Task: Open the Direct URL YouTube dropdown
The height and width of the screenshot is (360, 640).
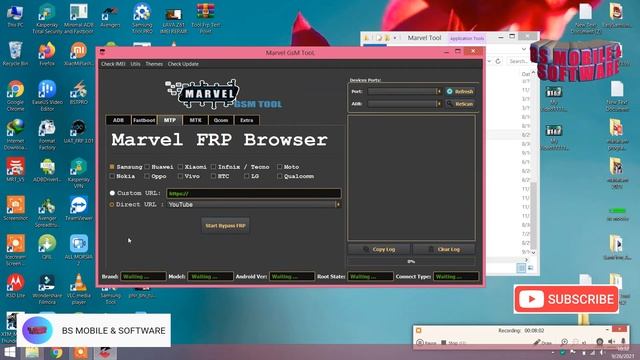Action: 338,204
